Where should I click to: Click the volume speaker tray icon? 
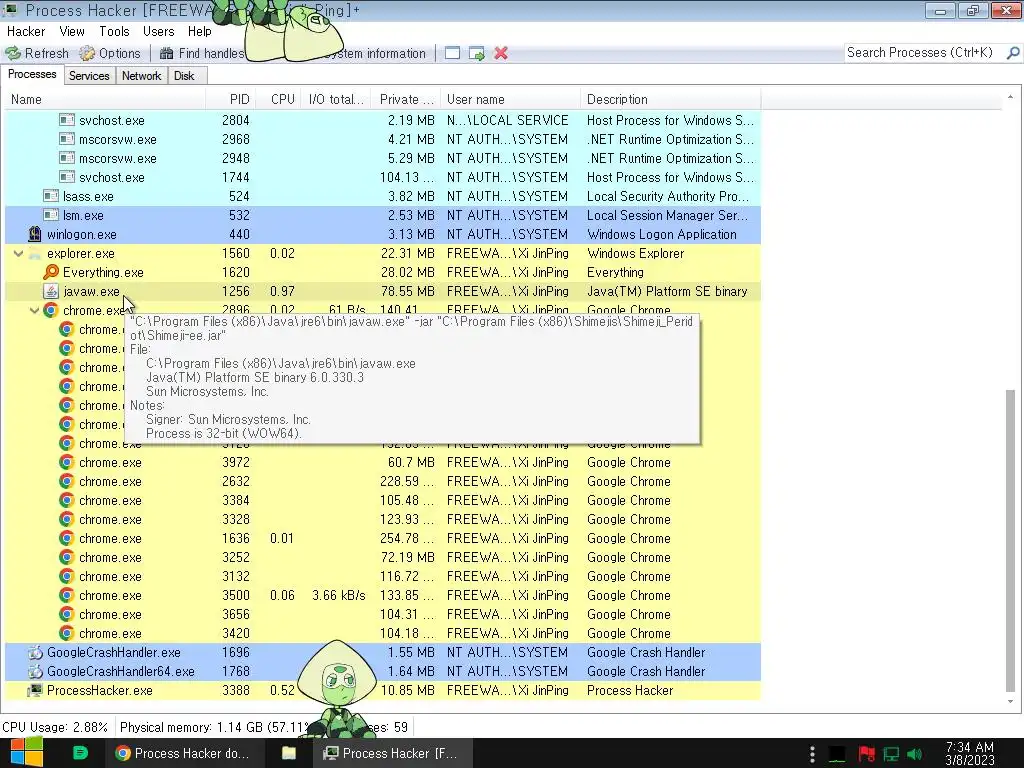[915, 754]
